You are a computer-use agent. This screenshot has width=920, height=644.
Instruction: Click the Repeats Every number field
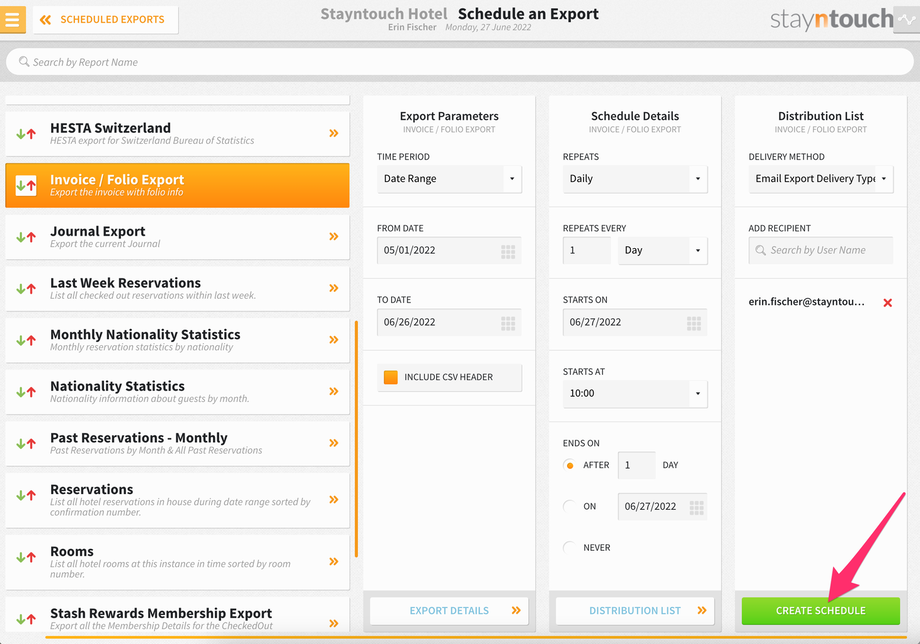point(587,250)
